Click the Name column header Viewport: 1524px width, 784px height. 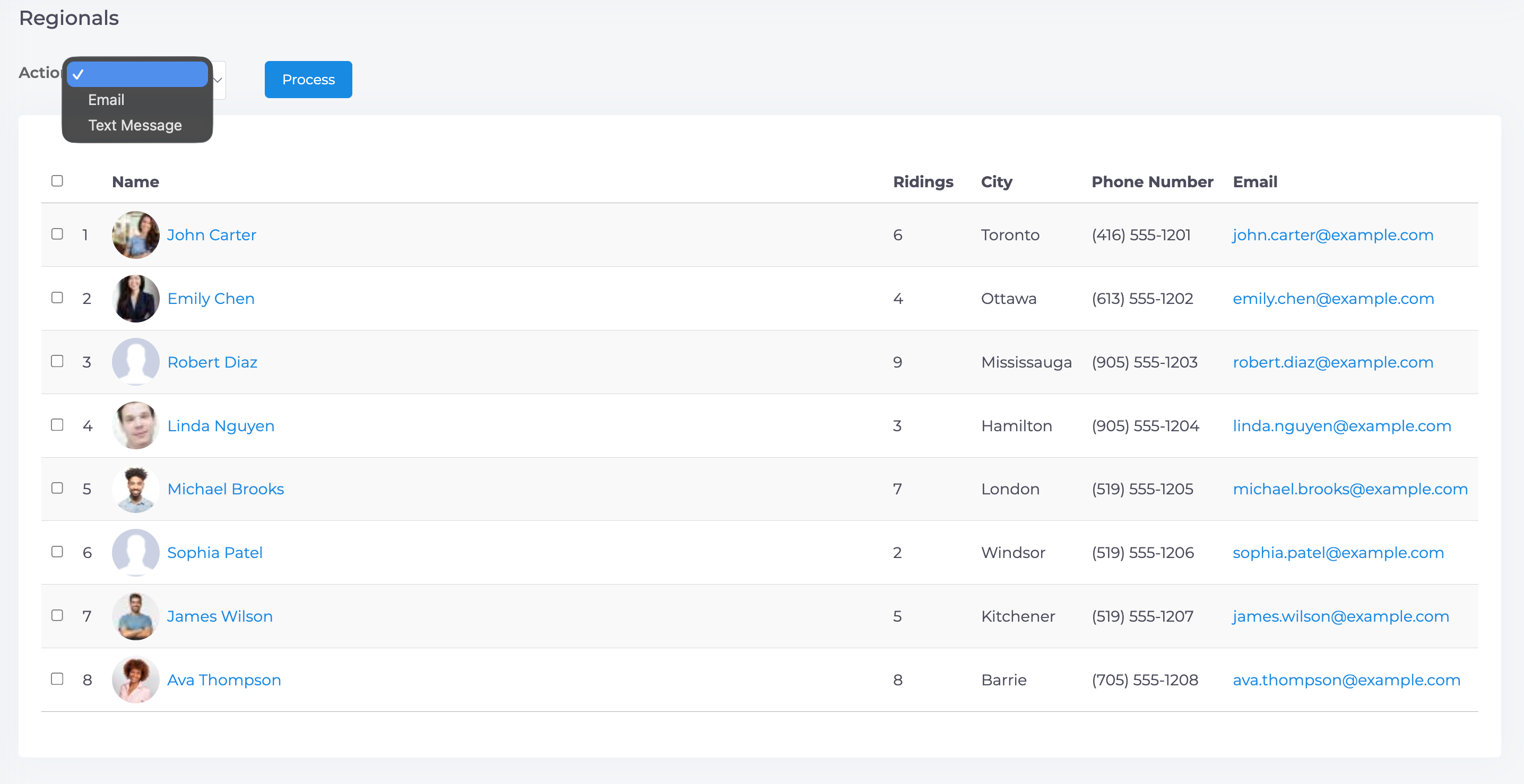click(135, 181)
